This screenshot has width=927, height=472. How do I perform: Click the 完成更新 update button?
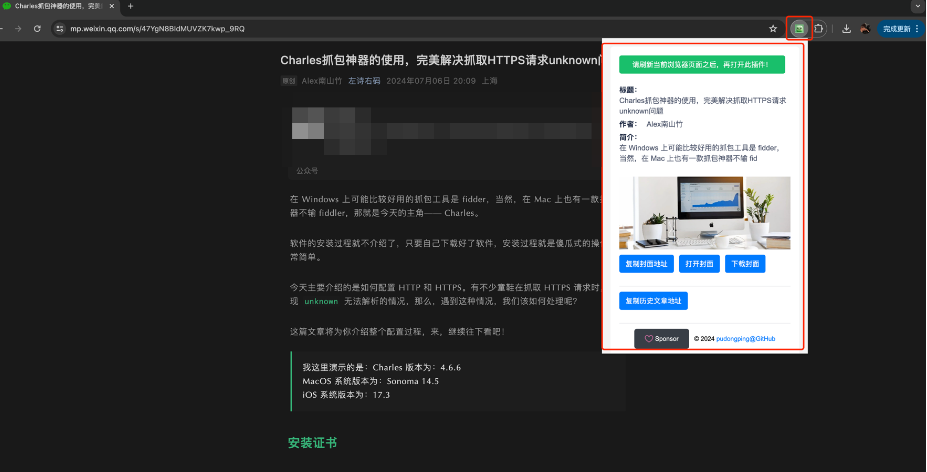900,29
